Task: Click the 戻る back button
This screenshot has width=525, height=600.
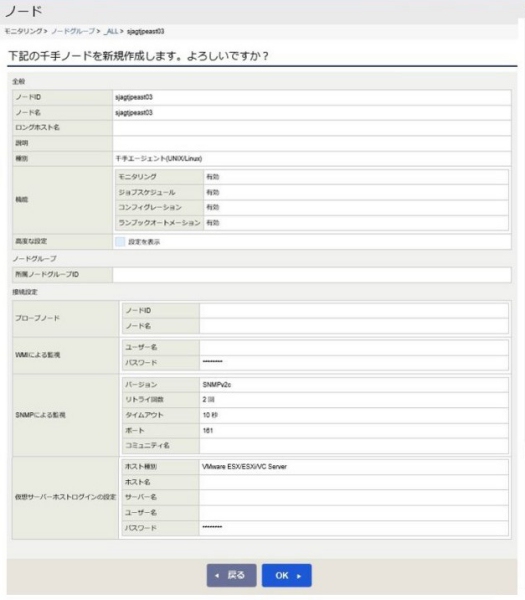Action: pyautogui.click(x=232, y=575)
